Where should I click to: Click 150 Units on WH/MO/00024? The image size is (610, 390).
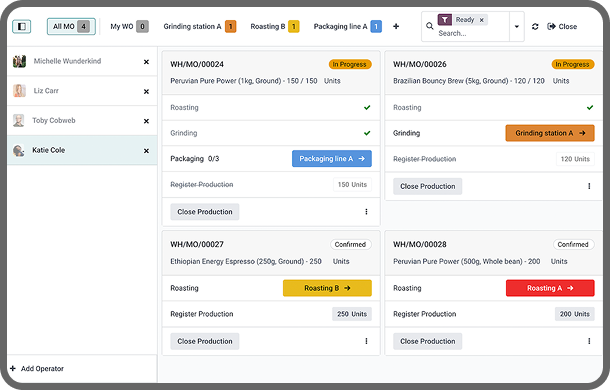pyautogui.click(x=352, y=184)
